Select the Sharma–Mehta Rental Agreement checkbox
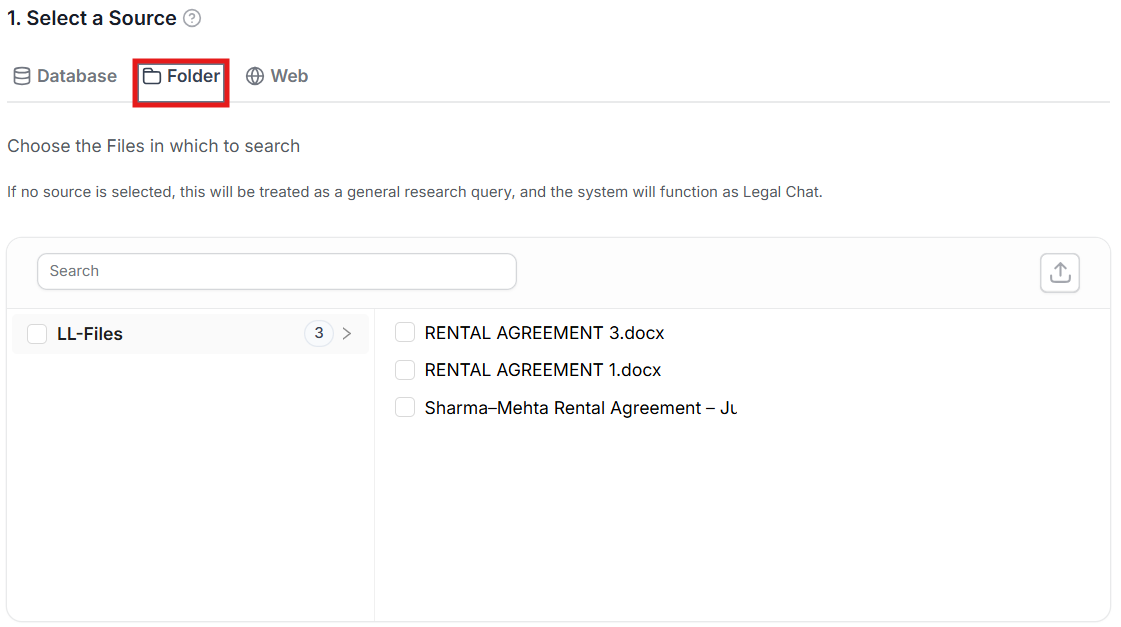Screen dimensions: 1121x627 [405, 408]
